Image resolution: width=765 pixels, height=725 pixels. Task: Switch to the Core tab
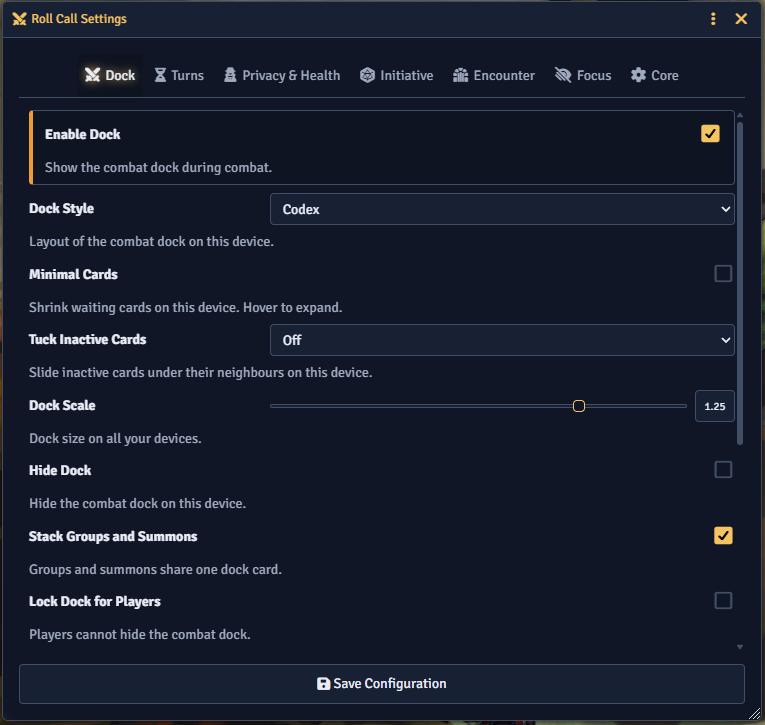coord(655,75)
